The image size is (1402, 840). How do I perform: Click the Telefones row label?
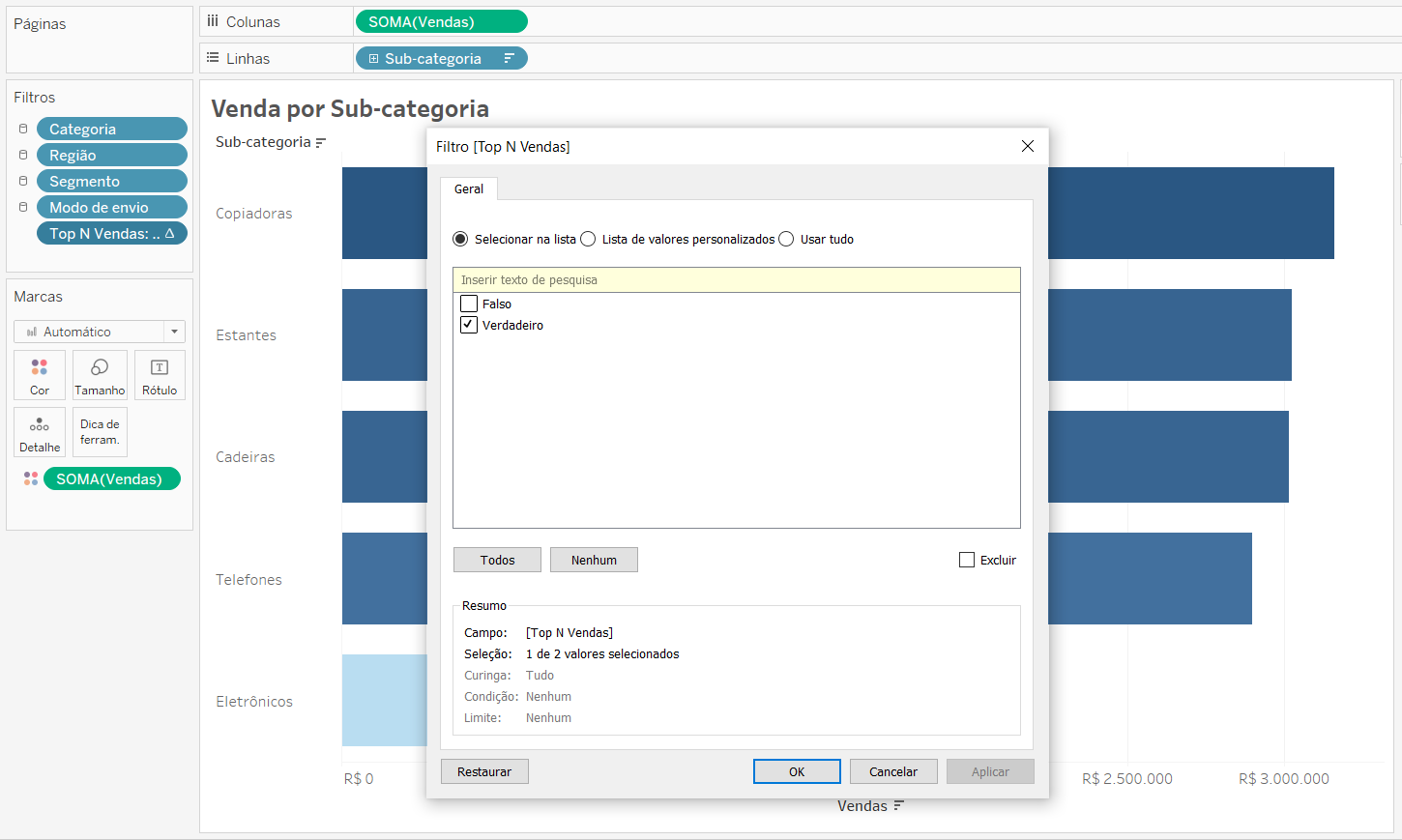click(x=248, y=580)
